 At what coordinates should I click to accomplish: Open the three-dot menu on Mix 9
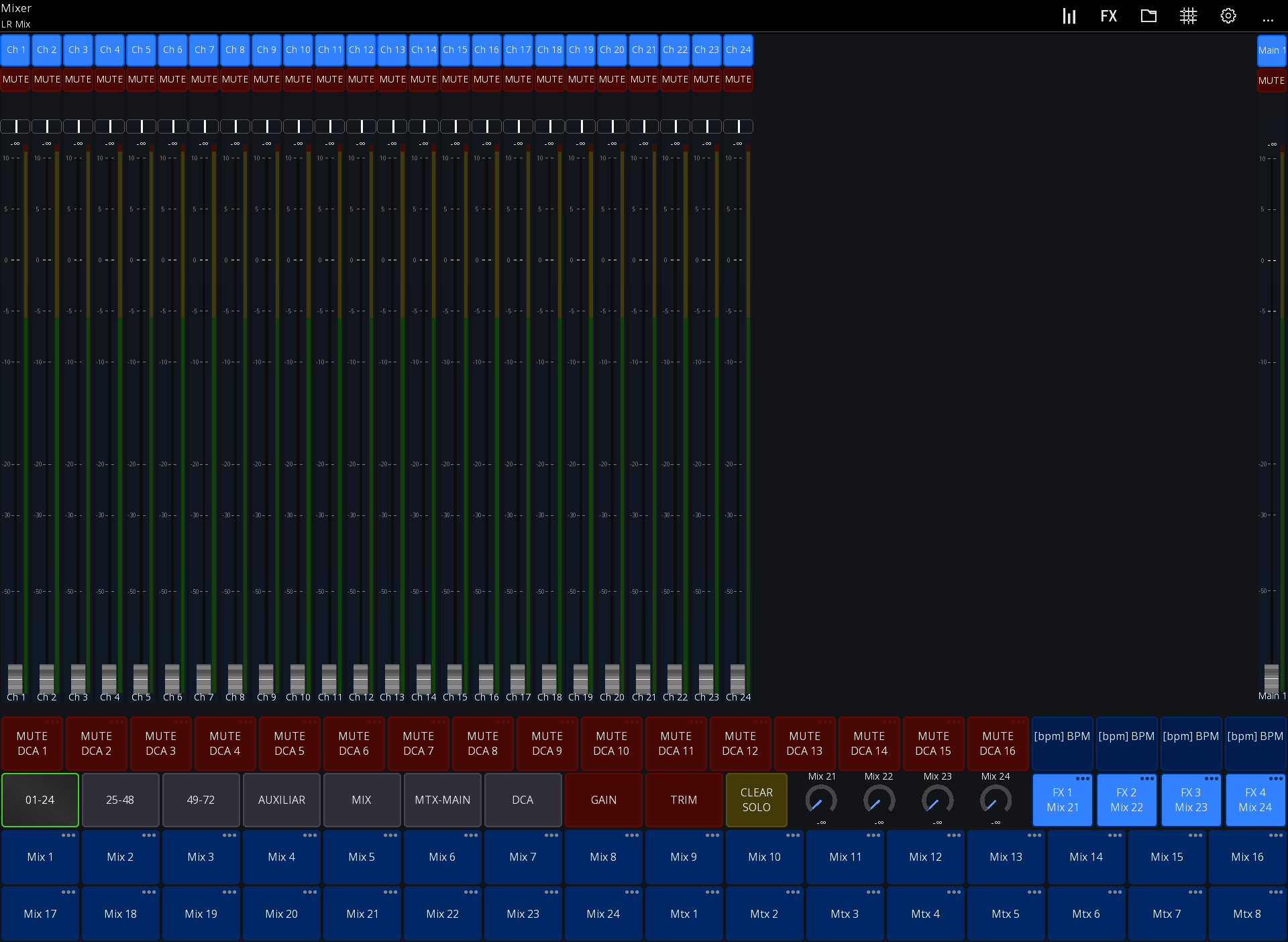pos(712,836)
